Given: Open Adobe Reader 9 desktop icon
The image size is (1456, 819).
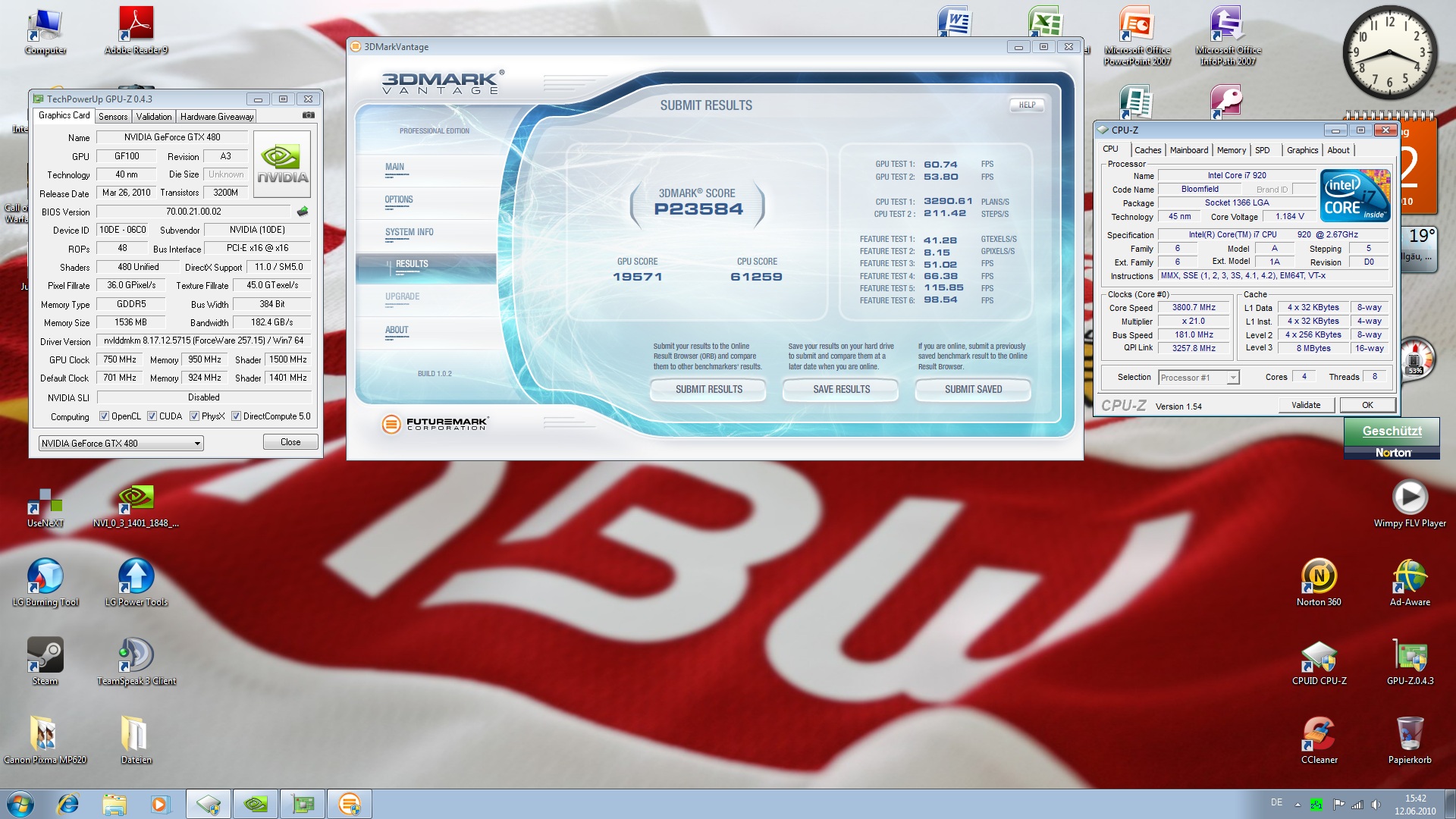Looking at the screenshot, I should (x=136, y=30).
